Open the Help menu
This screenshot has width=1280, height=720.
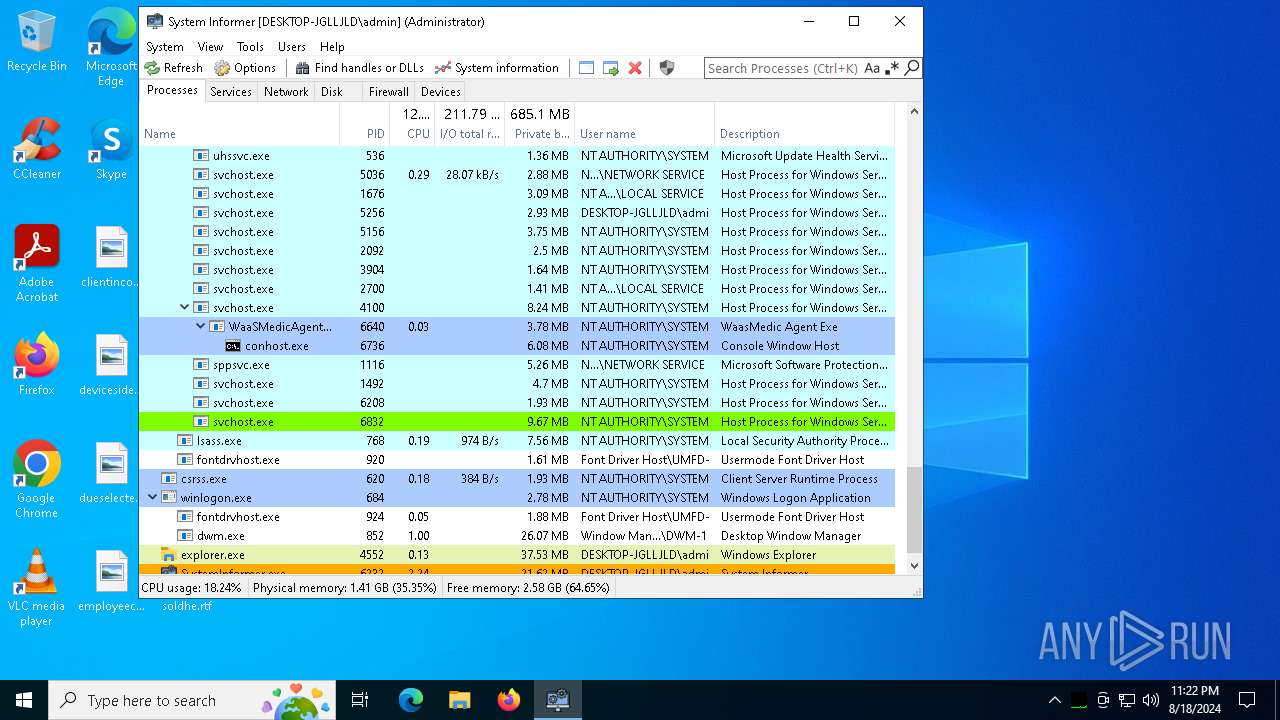click(332, 47)
